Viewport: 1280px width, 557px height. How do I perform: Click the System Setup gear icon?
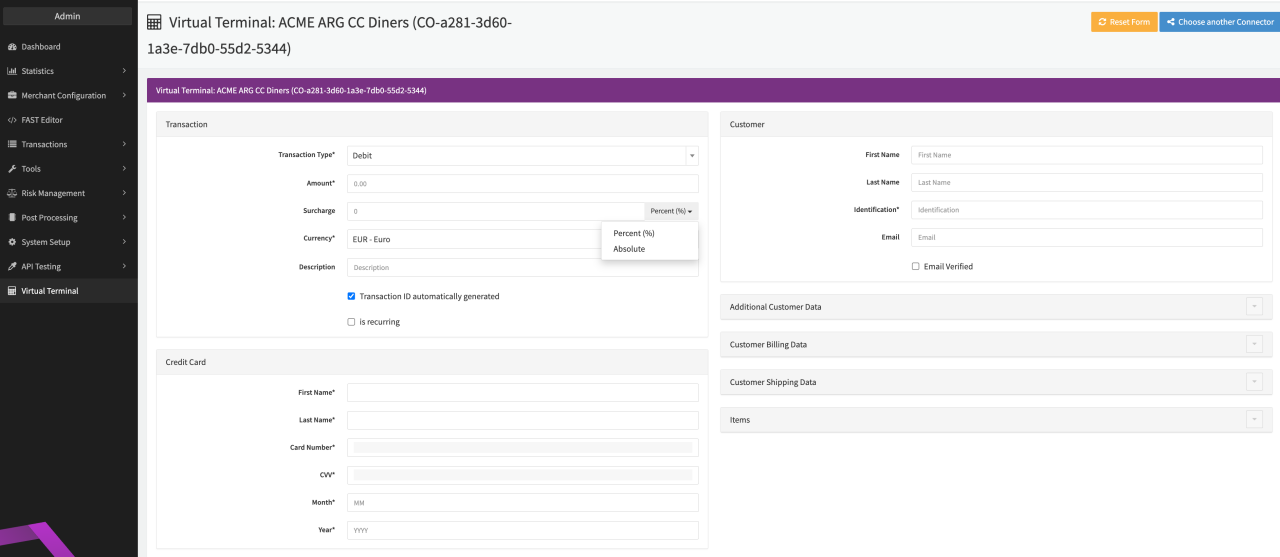(11, 242)
